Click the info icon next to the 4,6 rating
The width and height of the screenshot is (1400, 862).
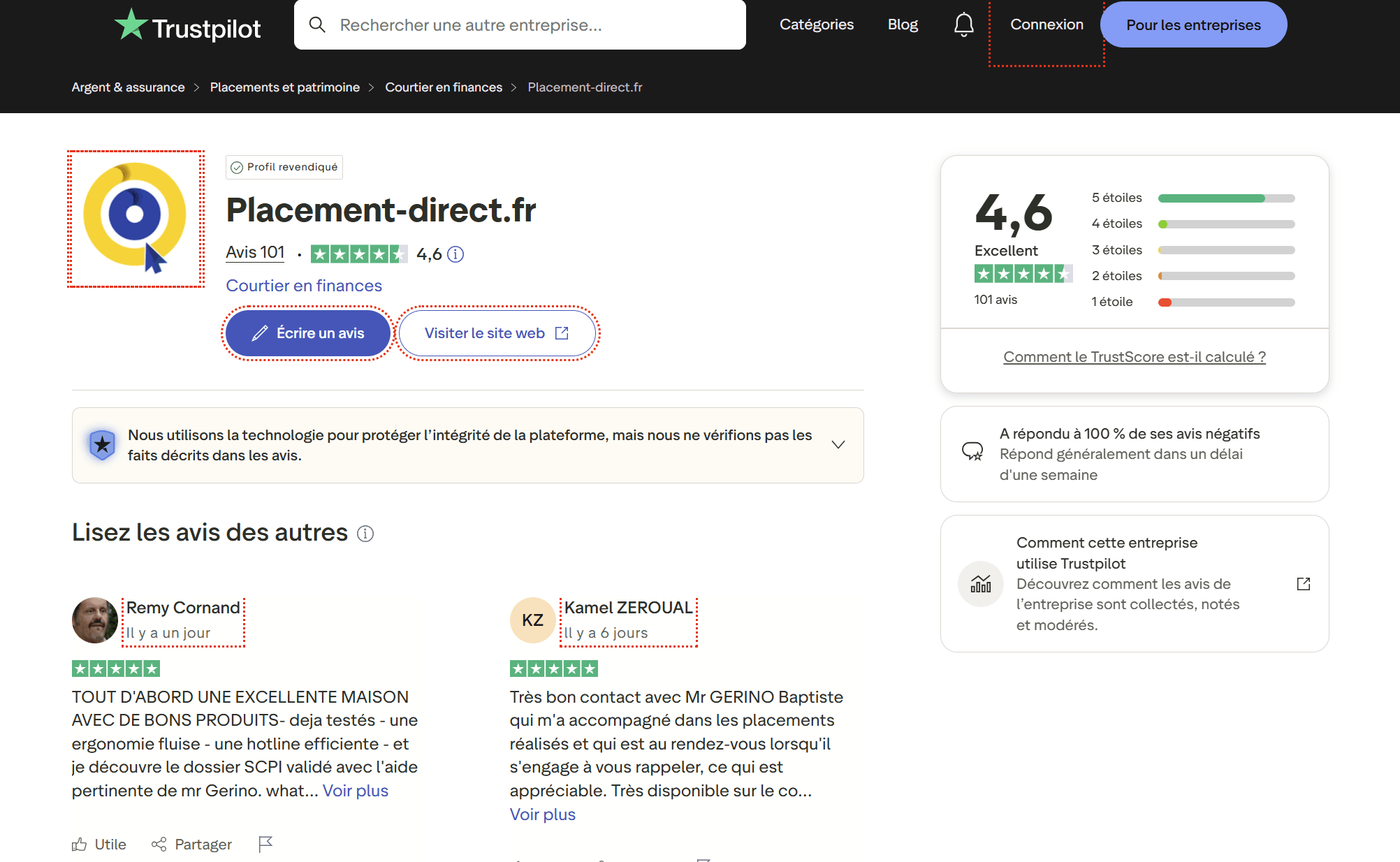(455, 254)
